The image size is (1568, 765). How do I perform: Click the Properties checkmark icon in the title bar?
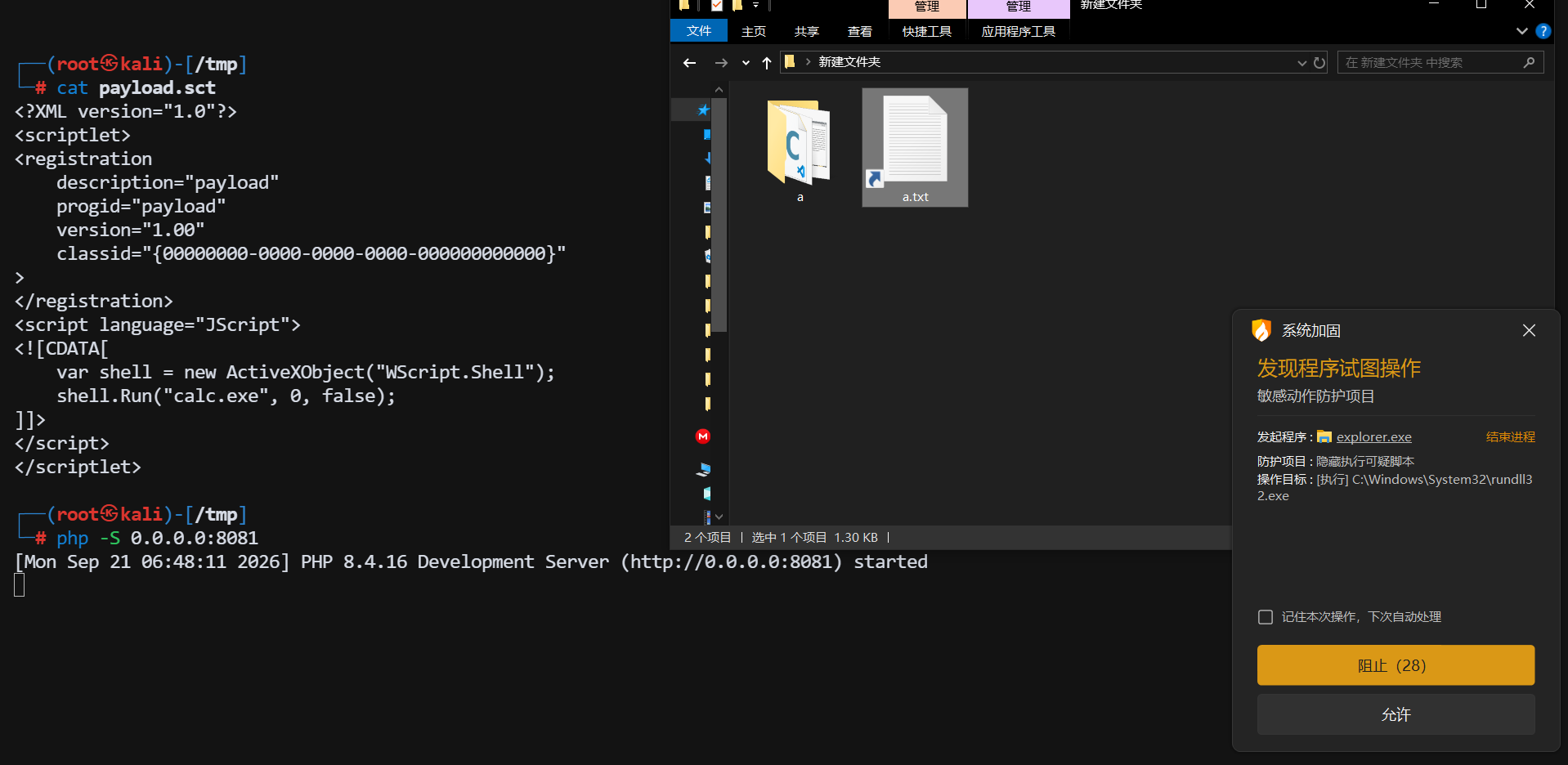(717, 6)
